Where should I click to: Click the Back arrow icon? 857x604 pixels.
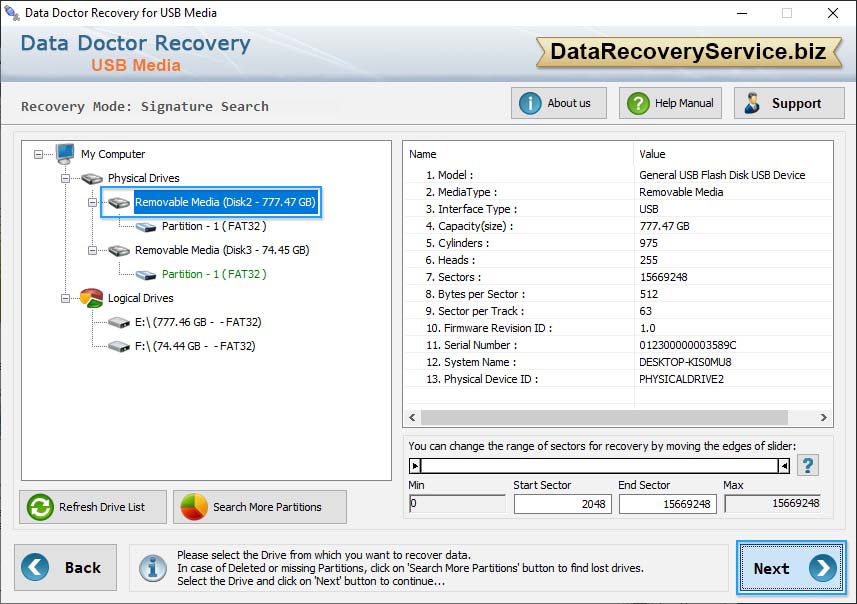[x=35, y=567]
